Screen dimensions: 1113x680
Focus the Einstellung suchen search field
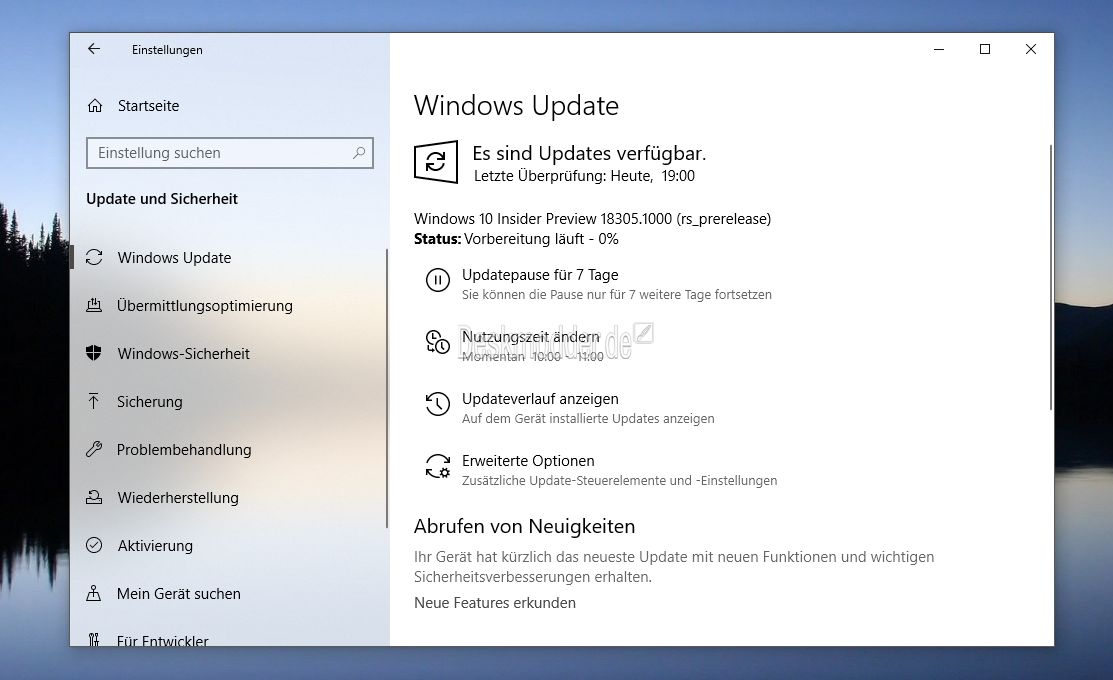[x=229, y=153]
